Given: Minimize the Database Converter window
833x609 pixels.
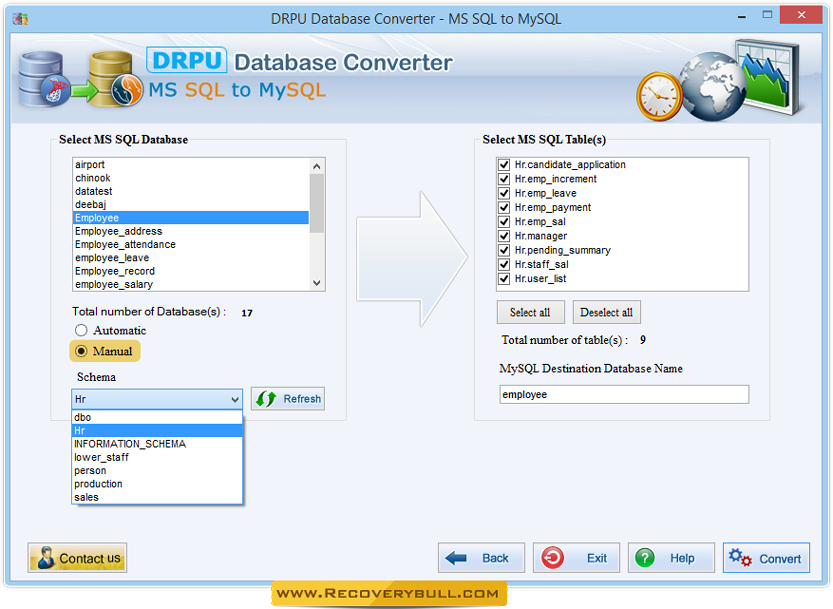Looking at the screenshot, I should 742,16.
